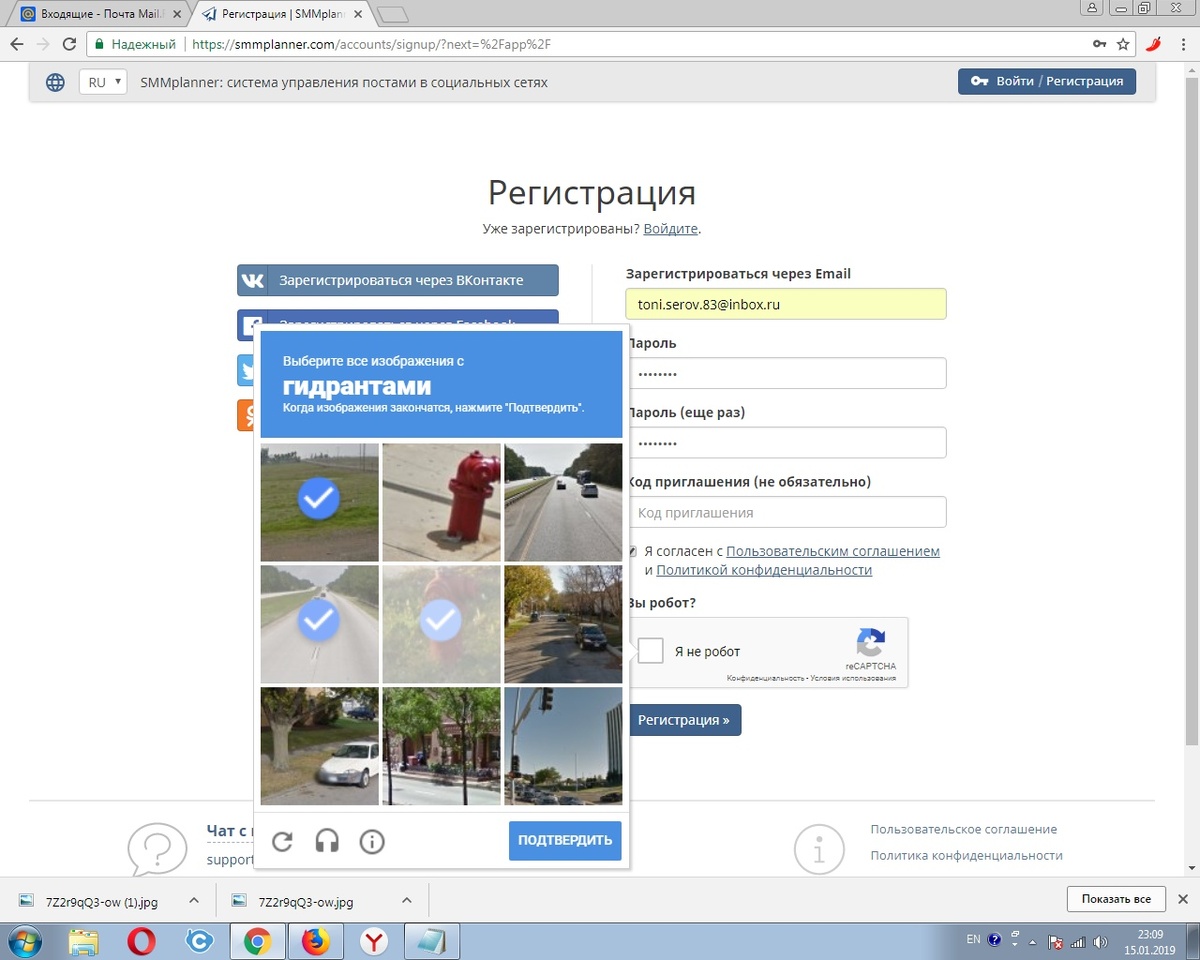This screenshot has width=1200, height=960.
Task: Click the Регистрация submit button
Action: [x=684, y=720]
